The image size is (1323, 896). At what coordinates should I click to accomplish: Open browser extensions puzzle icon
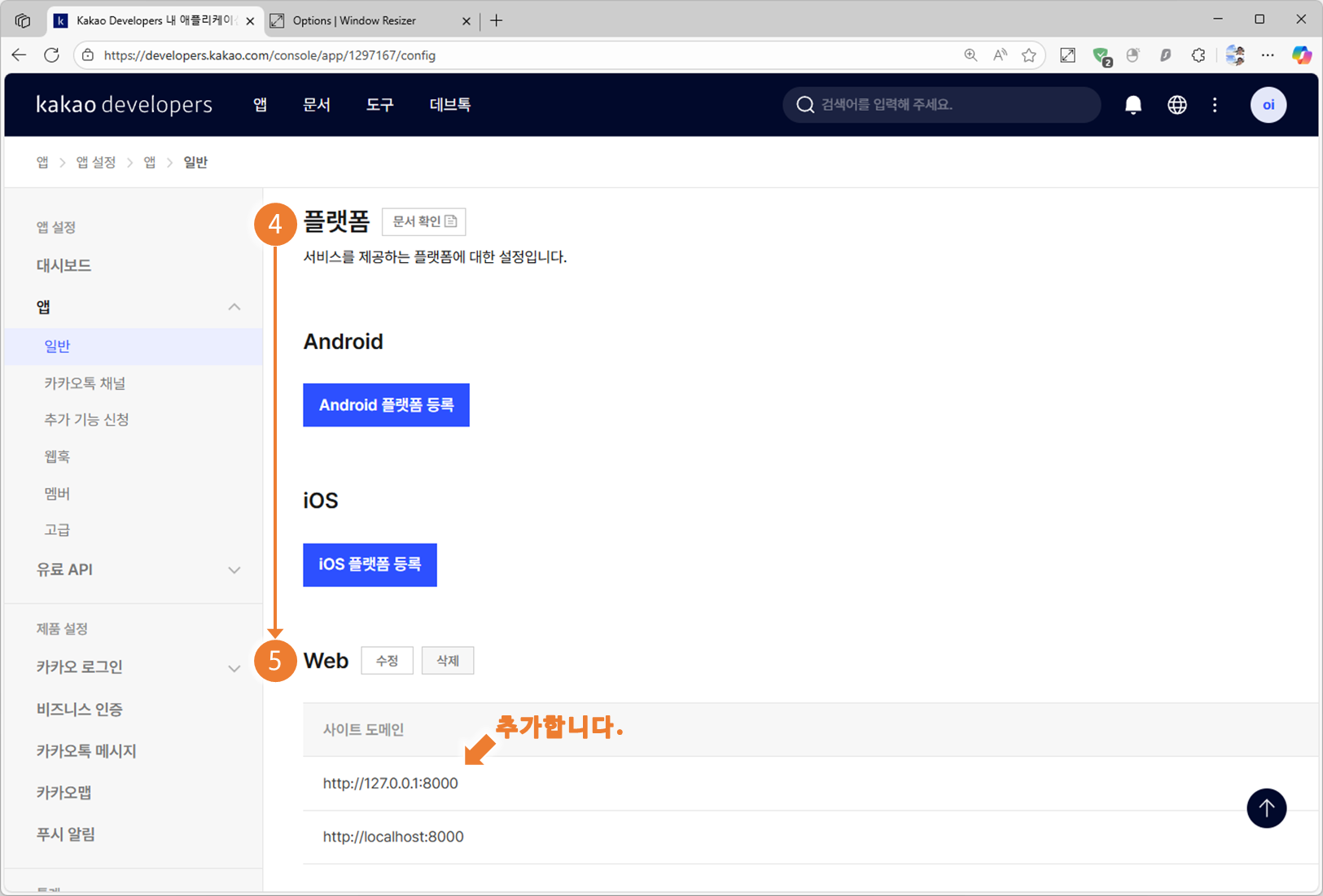tap(1198, 55)
